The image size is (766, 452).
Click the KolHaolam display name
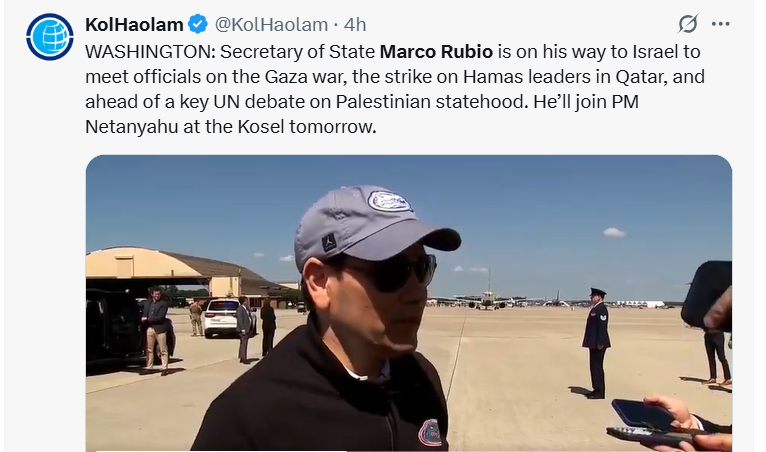point(134,24)
